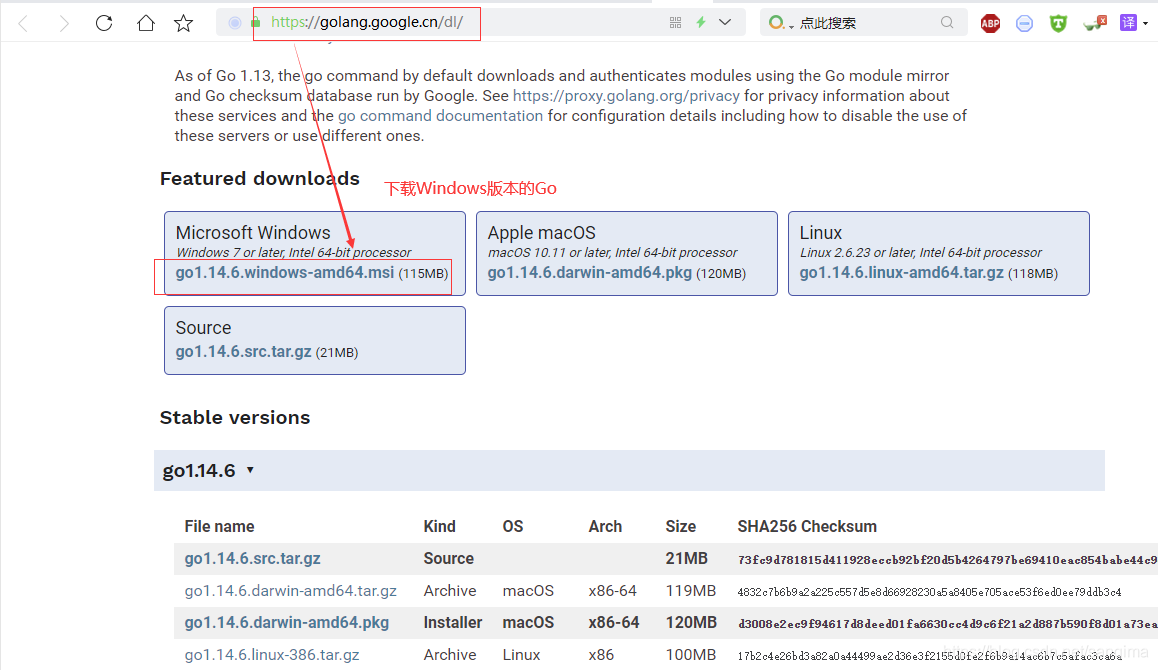Open the search engine selector dropdown
This screenshot has width=1158, height=670.
coord(779,23)
